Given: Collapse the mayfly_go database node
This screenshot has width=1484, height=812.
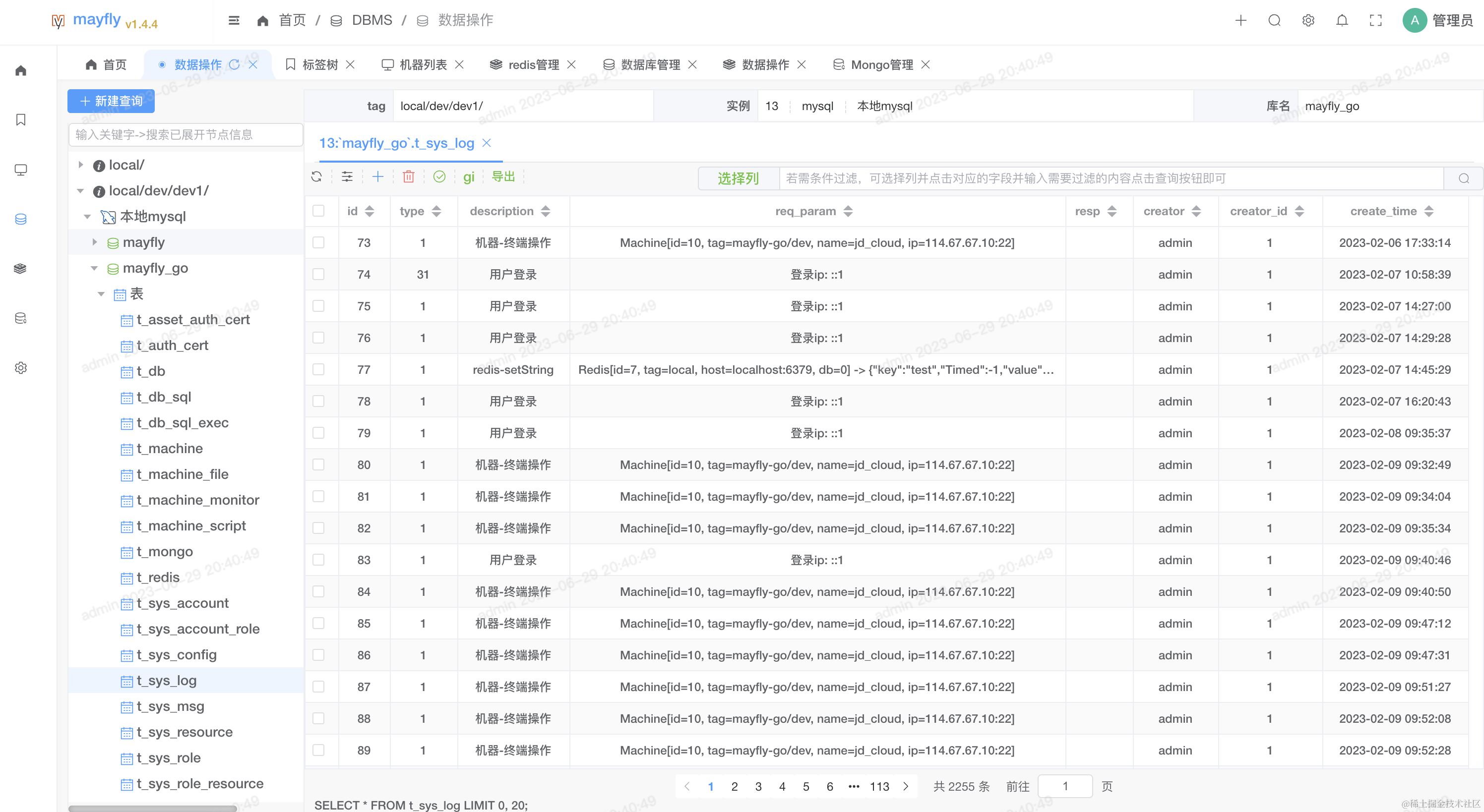Looking at the screenshot, I should pyautogui.click(x=94, y=268).
